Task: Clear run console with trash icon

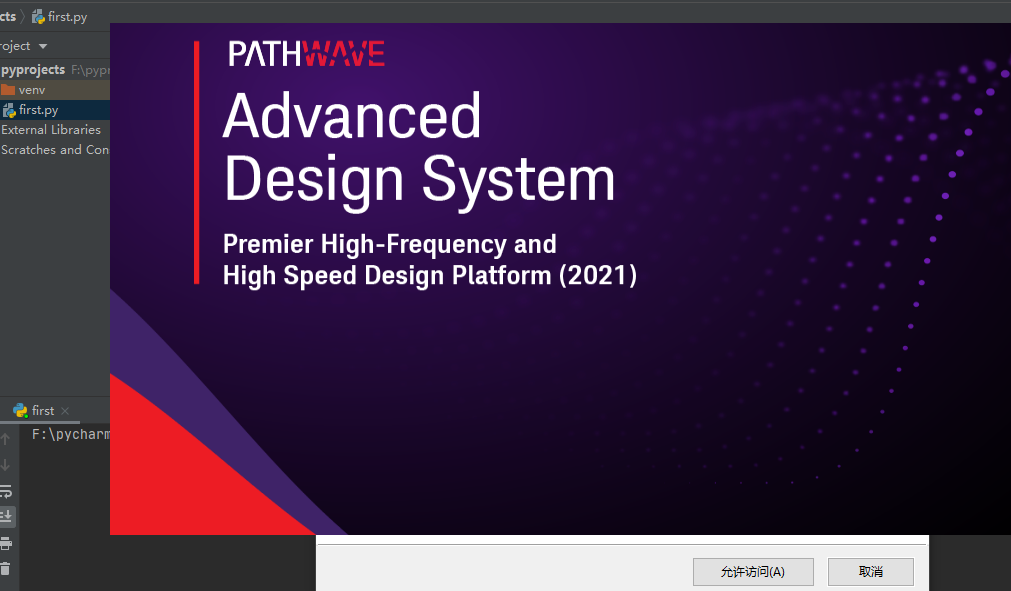Action: point(6,568)
